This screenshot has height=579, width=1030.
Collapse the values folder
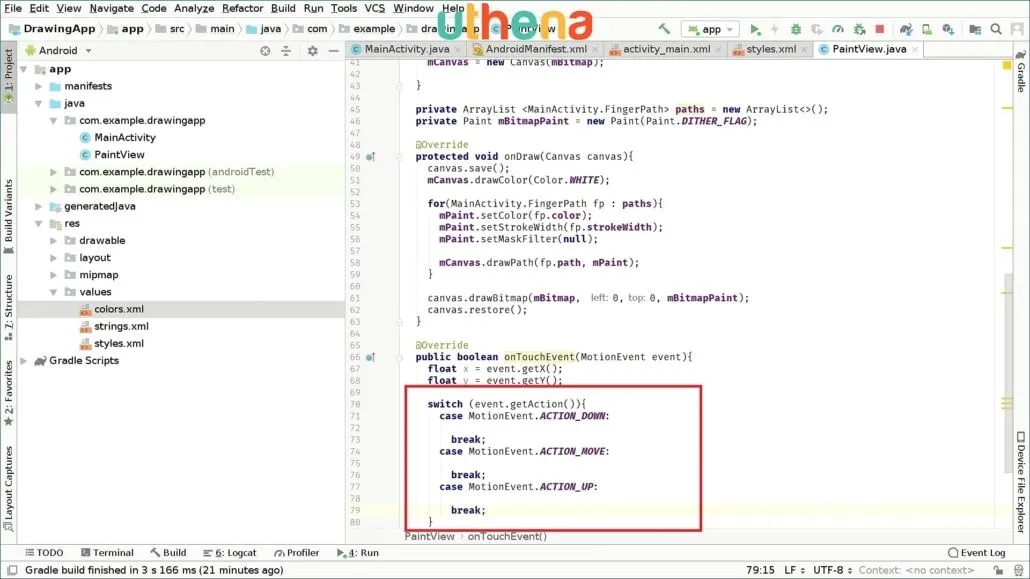tap(54, 292)
